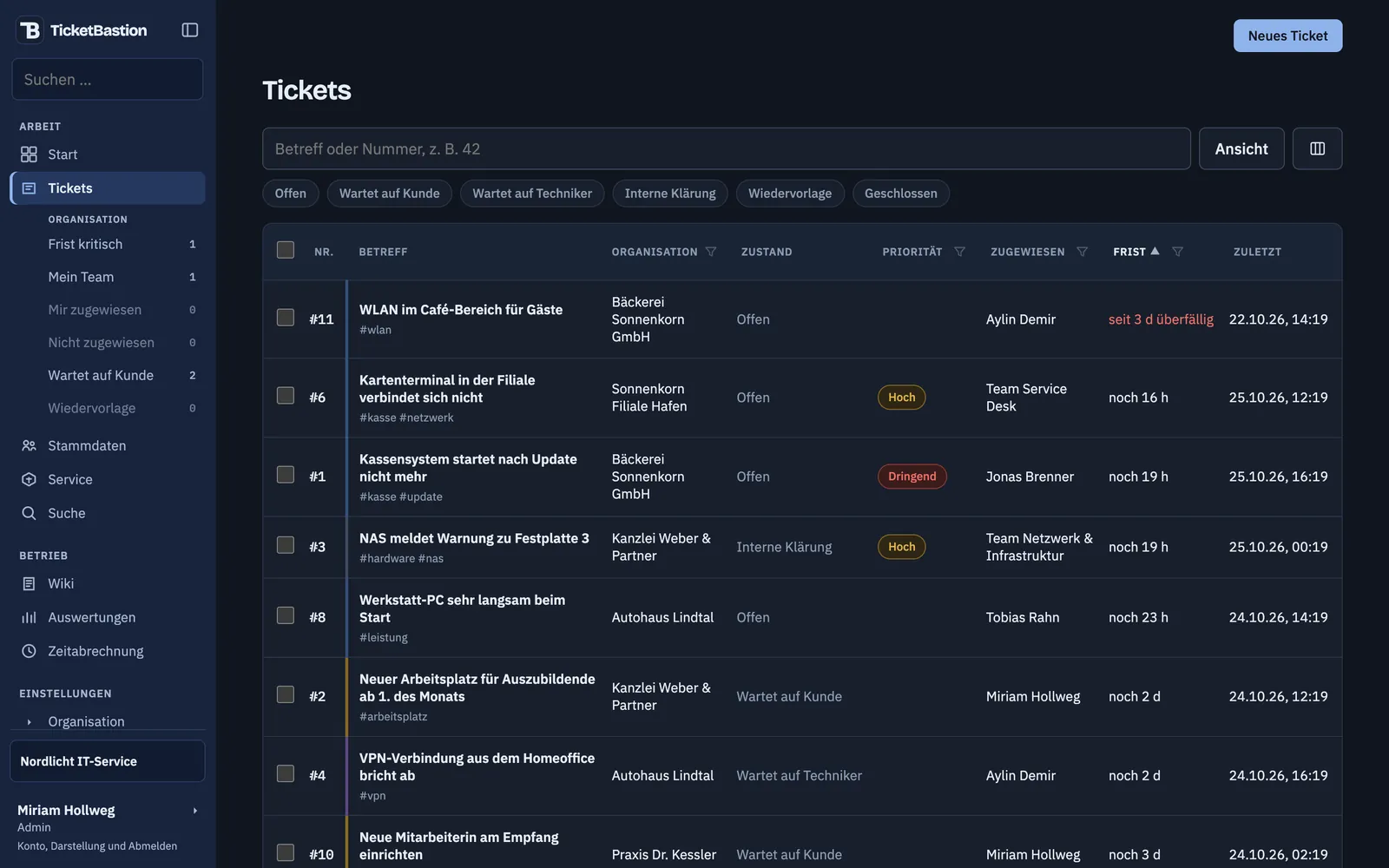Filter by Interne Klärung chip

point(670,194)
